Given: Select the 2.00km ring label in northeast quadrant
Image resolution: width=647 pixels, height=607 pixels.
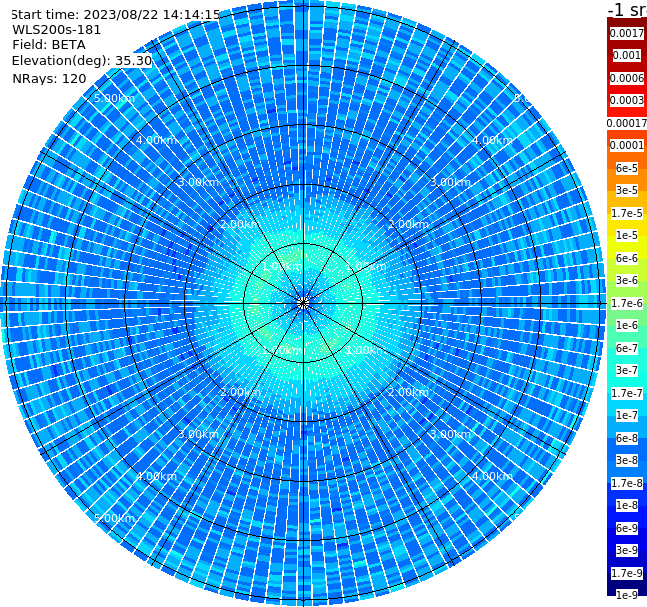Looking at the screenshot, I should click(x=408, y=224).
